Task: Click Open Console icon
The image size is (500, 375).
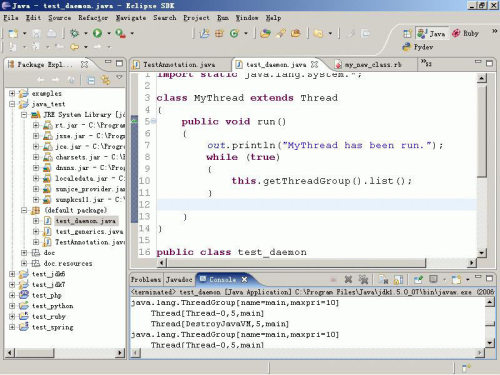Action: pyautogui.click(x=456, y=279)
